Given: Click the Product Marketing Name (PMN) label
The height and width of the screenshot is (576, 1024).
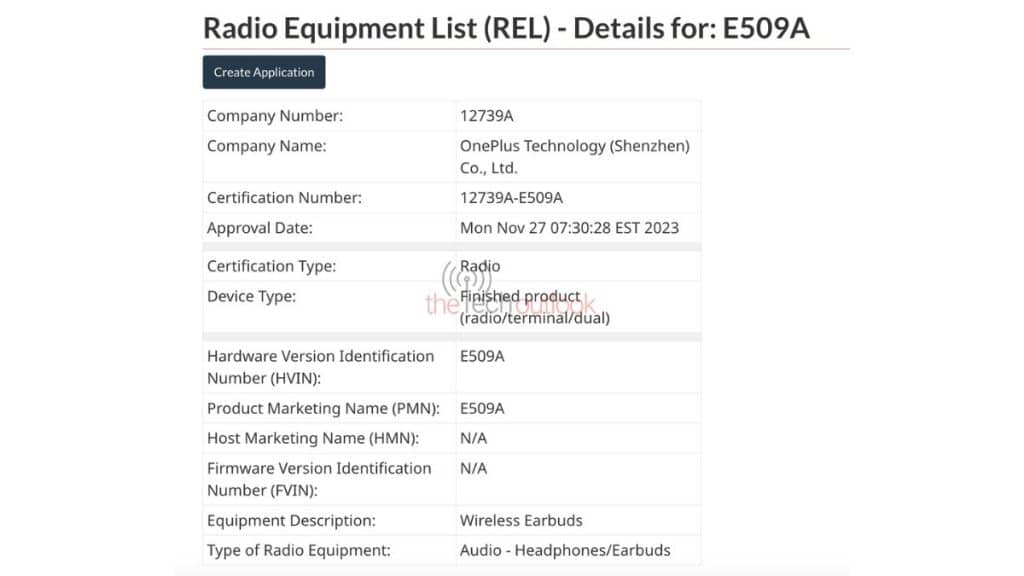Looking at the screenshot, I should click(x=323, y=409).
